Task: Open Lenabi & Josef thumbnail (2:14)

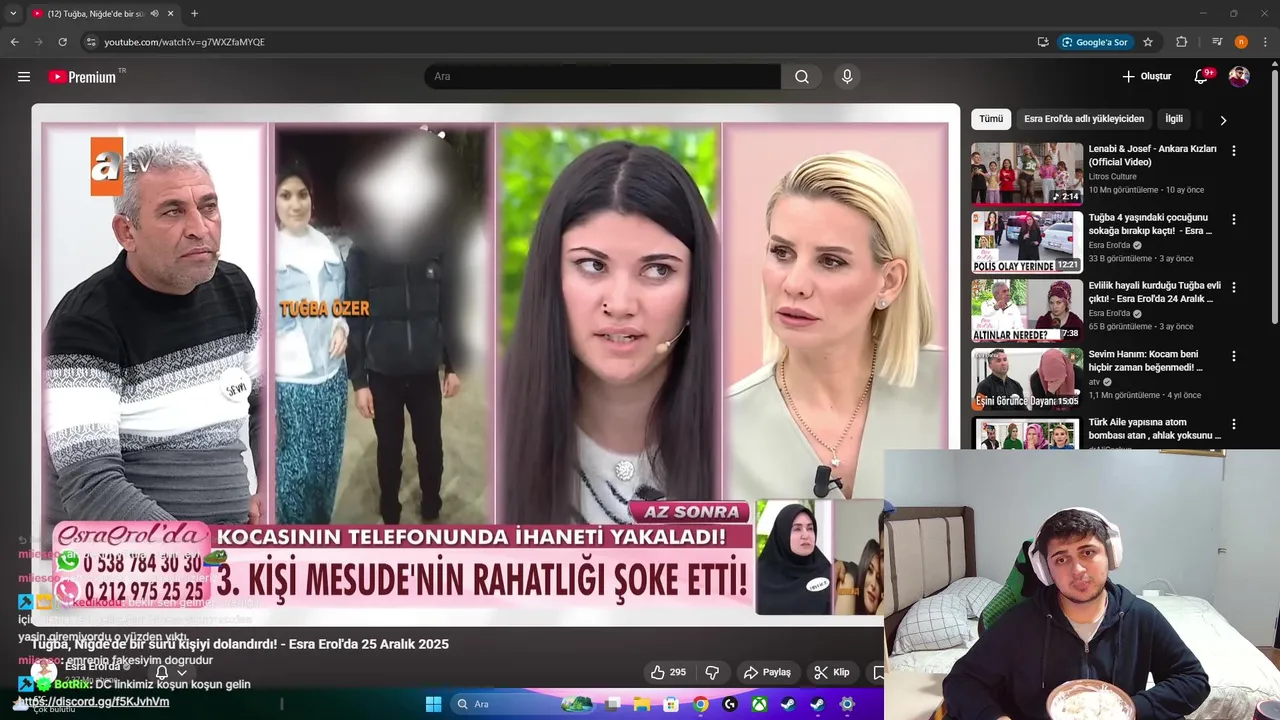Action: click(1027, 173)
